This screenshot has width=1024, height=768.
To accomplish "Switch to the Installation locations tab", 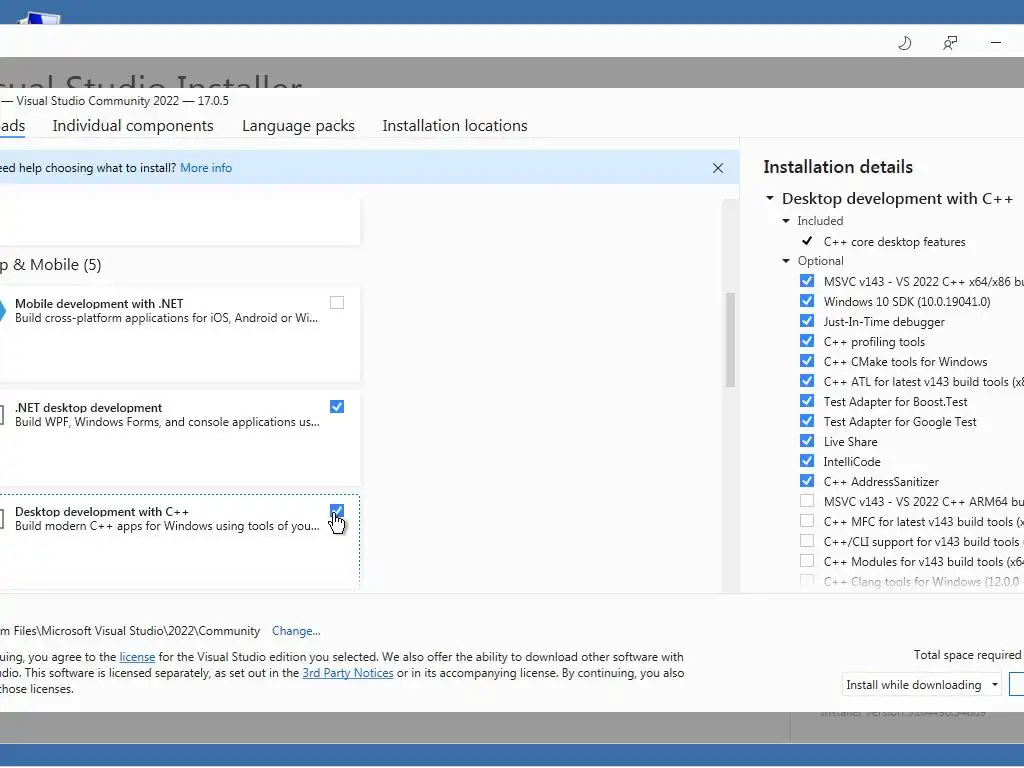I will [x=455, y=125].
